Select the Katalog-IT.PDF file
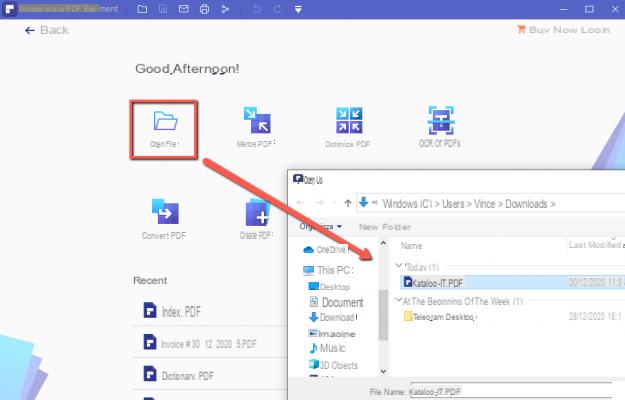 coord(512,282)
